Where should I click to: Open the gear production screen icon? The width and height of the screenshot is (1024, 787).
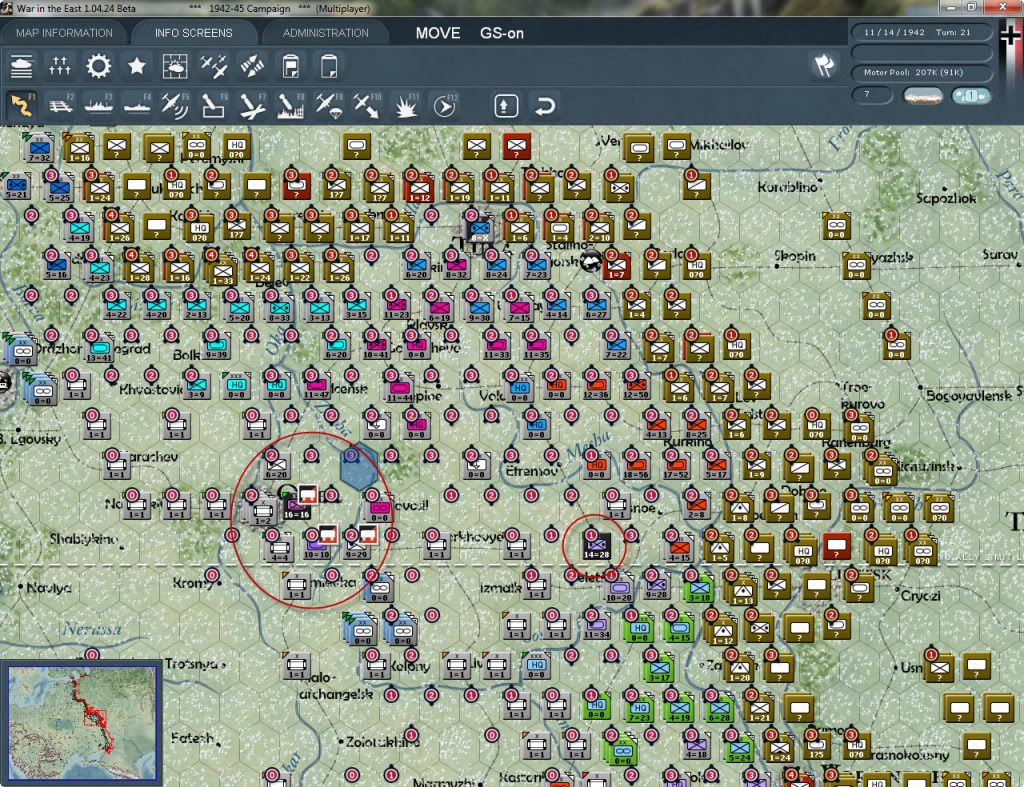[98, 66]
